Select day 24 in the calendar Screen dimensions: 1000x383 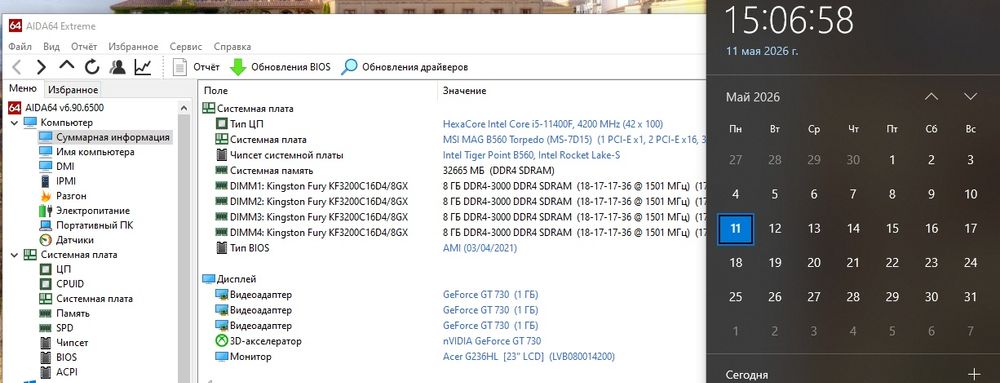(971, 263)
